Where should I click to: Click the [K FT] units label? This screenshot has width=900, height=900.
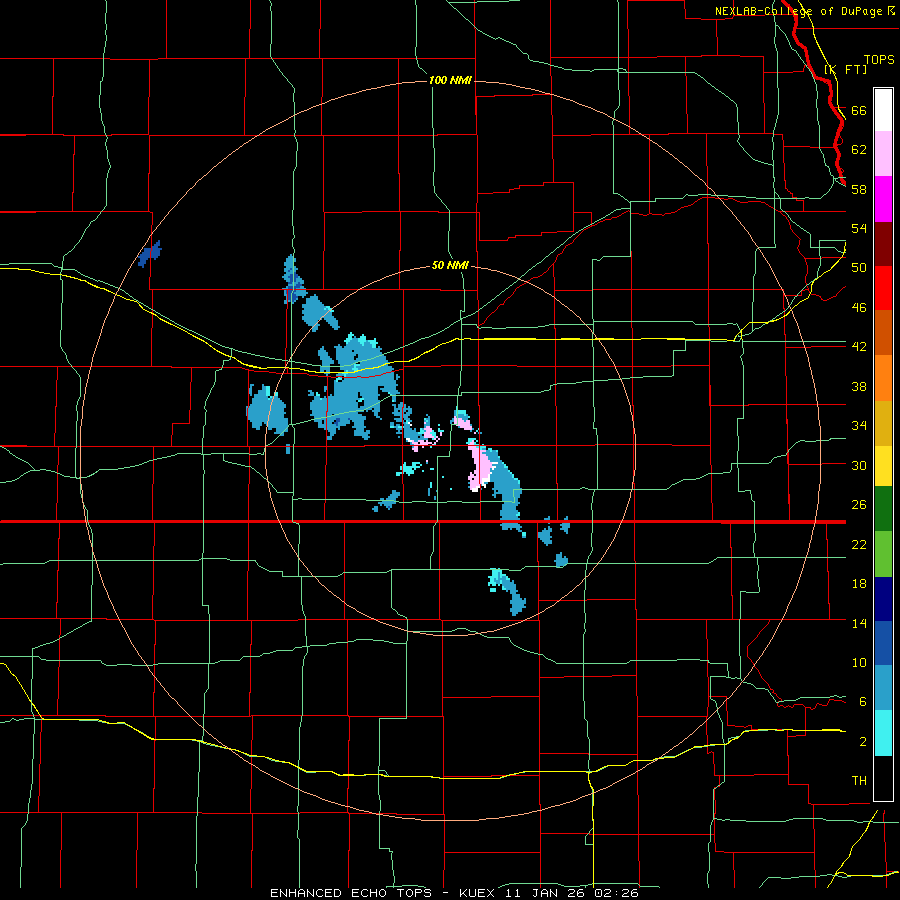(x=845, y=69)
